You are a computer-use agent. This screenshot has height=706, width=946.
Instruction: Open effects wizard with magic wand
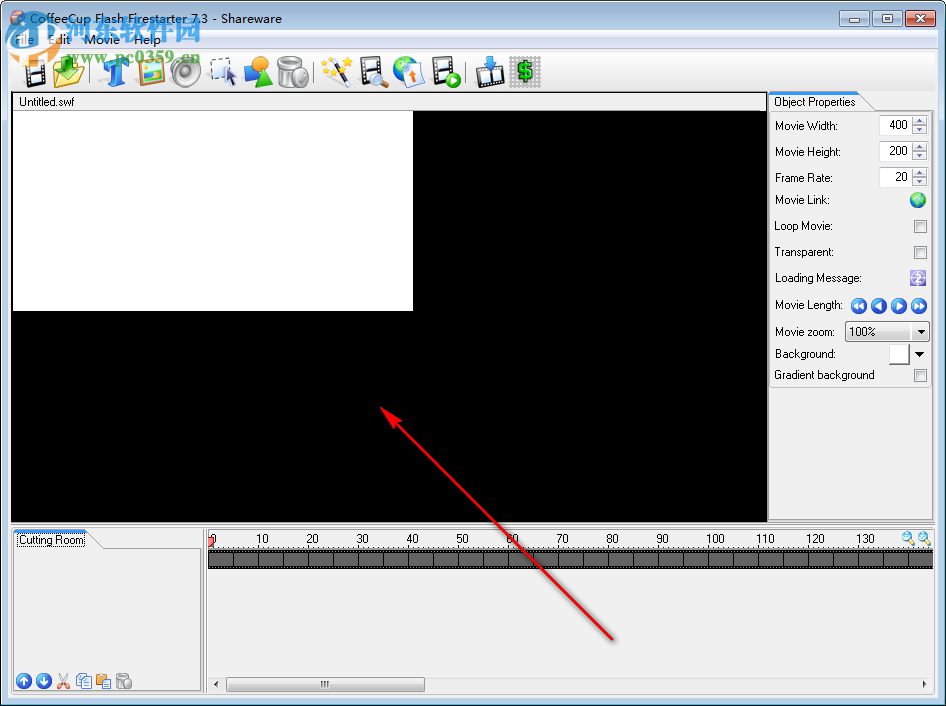click(x=337, y=72)
